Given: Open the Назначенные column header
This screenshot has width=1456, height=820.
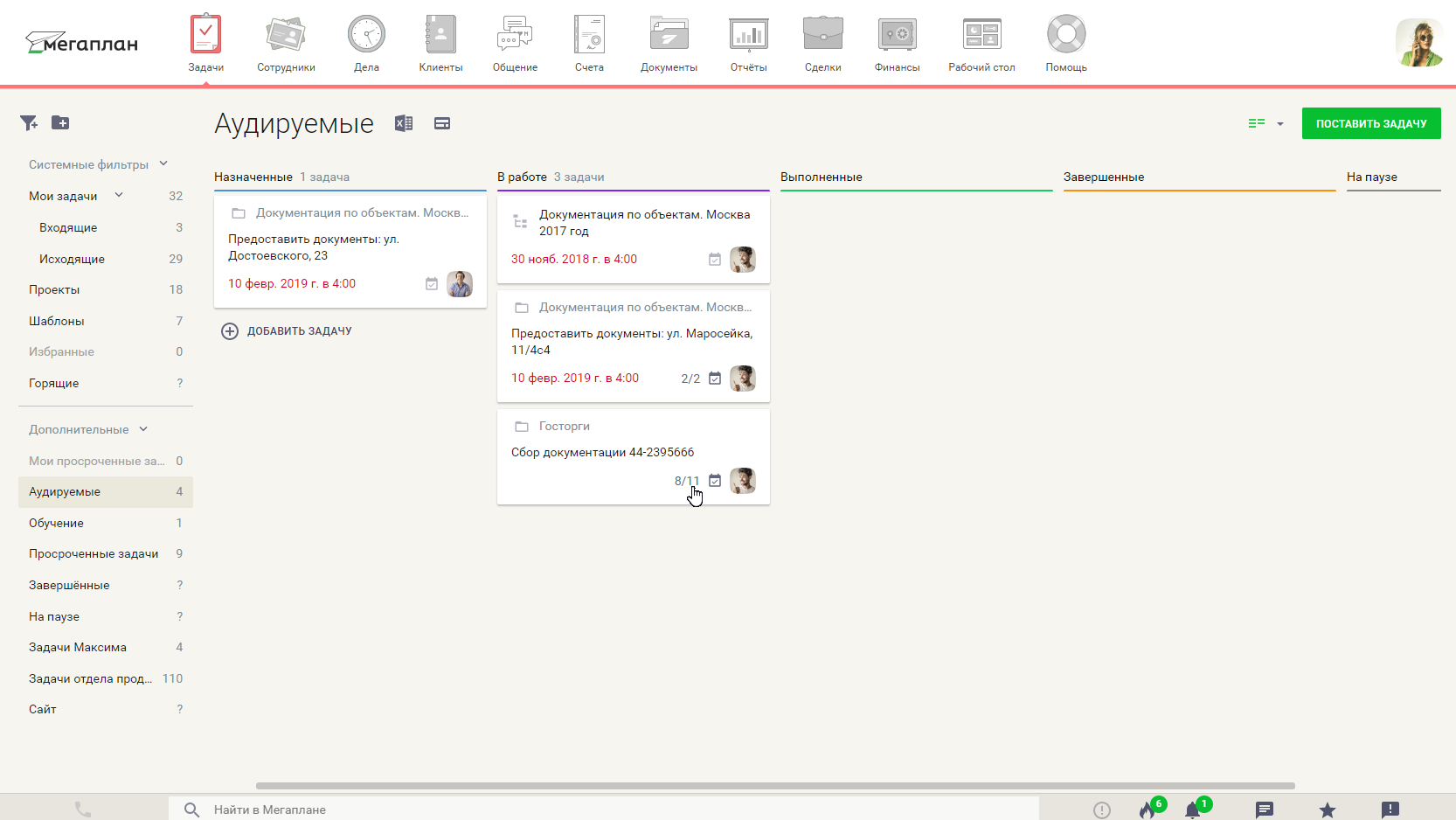Looking at the screenshot, I should tap(253, 177).
